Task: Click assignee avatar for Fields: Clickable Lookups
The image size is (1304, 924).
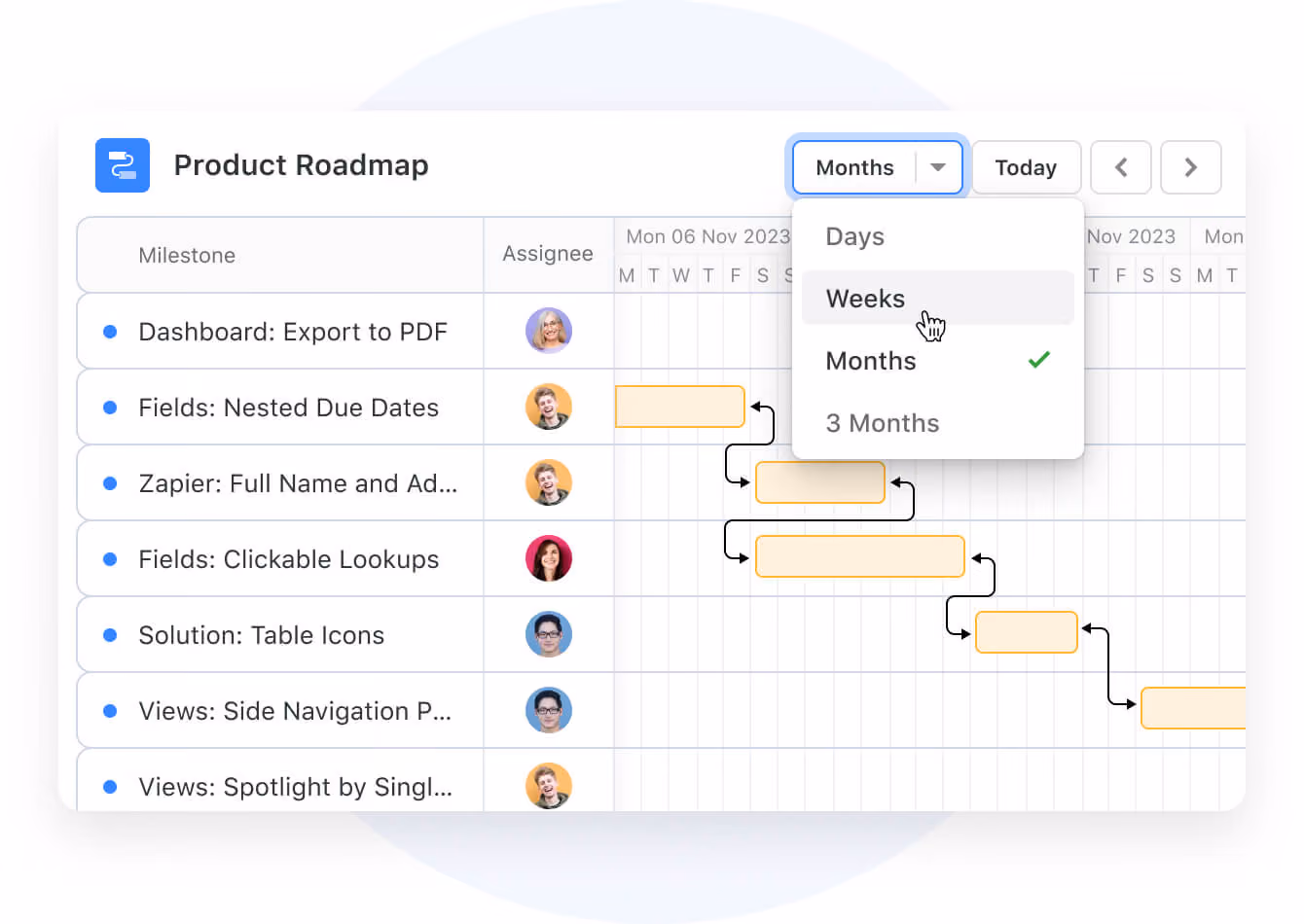Action: point(549,558)
